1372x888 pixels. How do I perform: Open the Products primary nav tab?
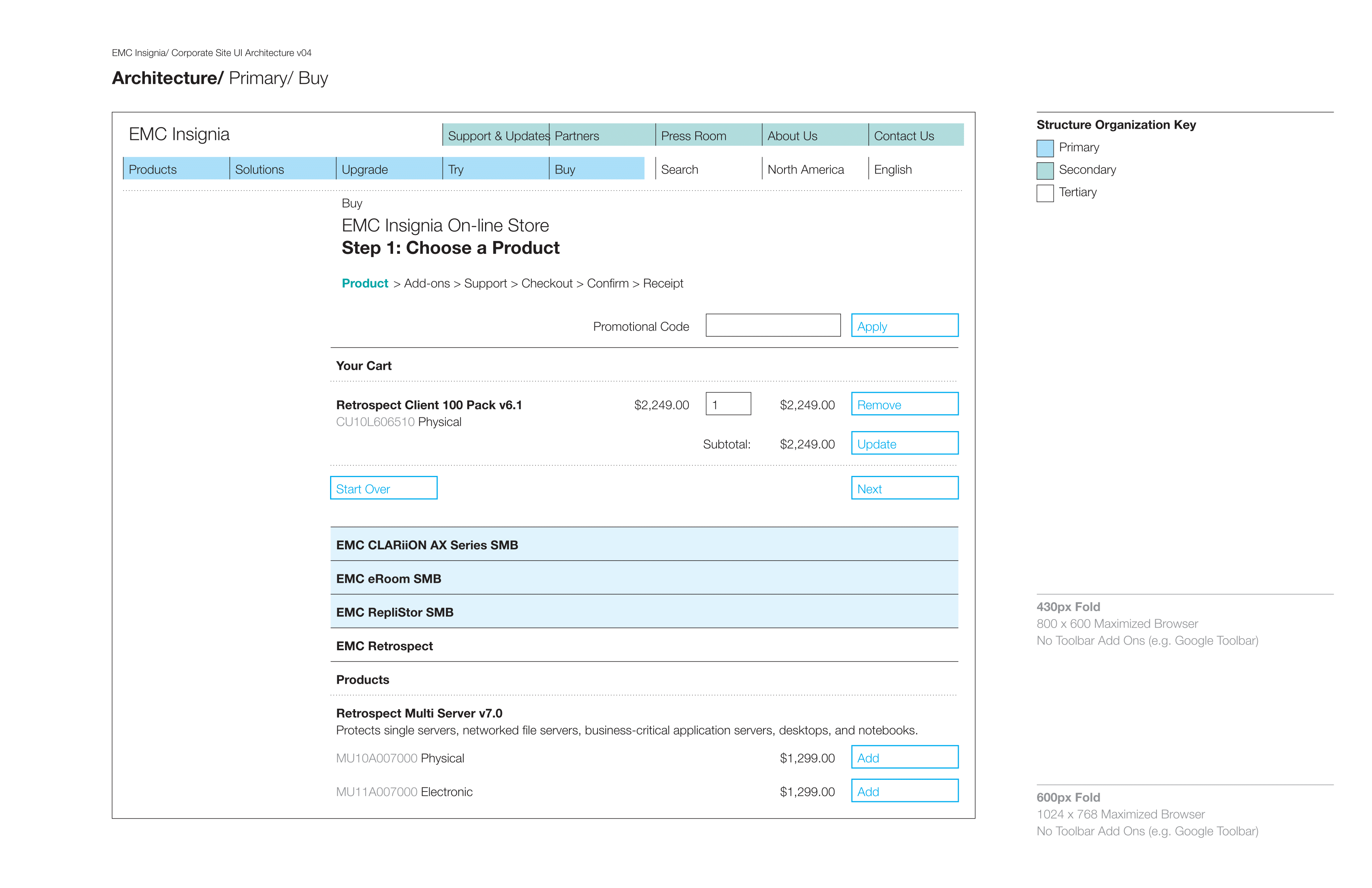[x=176, y=168]
